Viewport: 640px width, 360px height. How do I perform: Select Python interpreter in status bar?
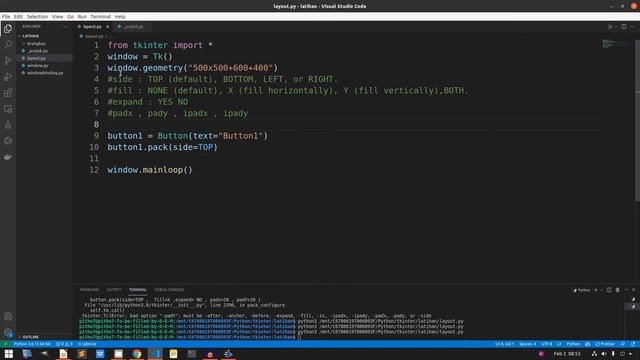pos(32,344)
